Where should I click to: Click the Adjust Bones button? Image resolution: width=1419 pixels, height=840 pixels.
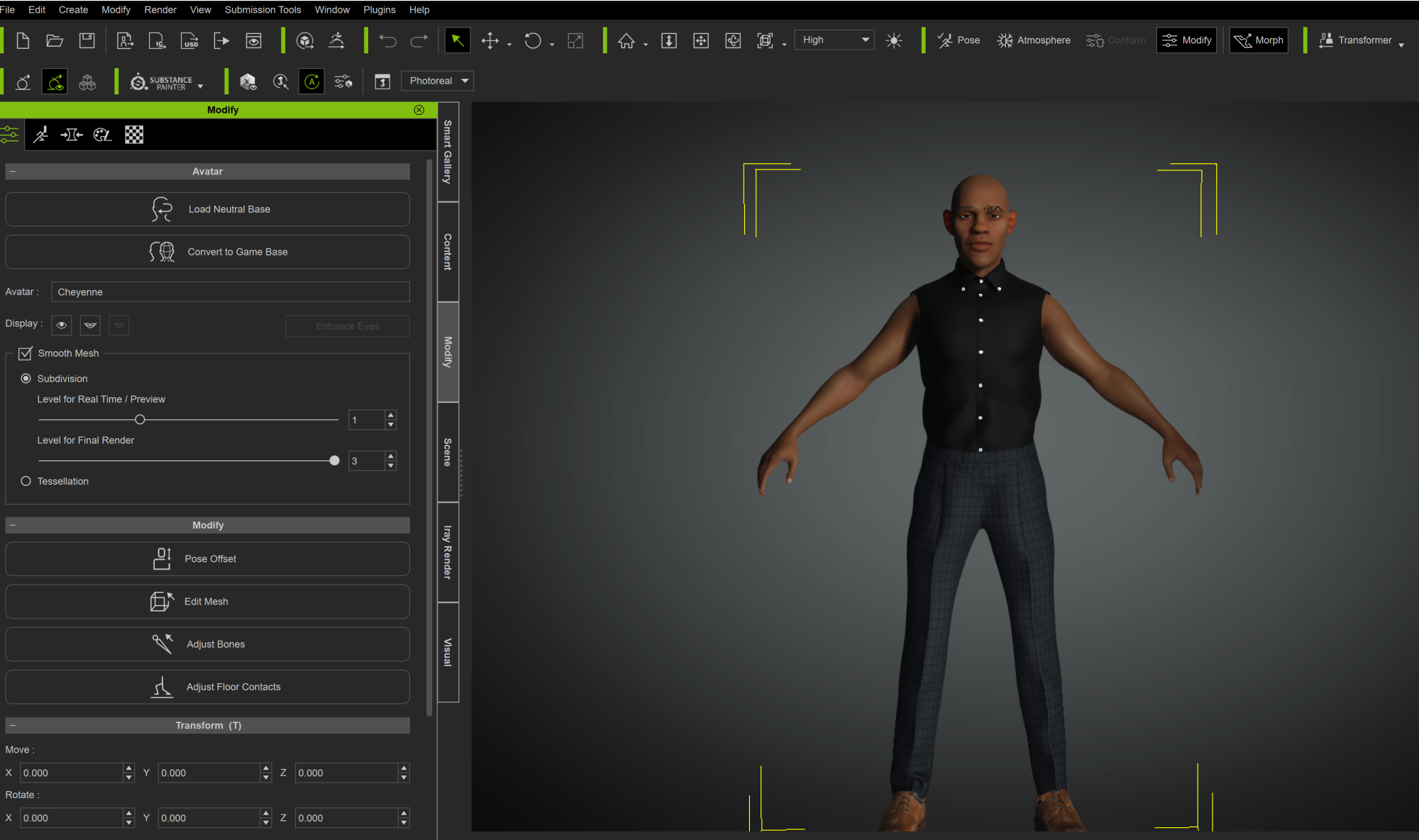click(x=207, y=644)
